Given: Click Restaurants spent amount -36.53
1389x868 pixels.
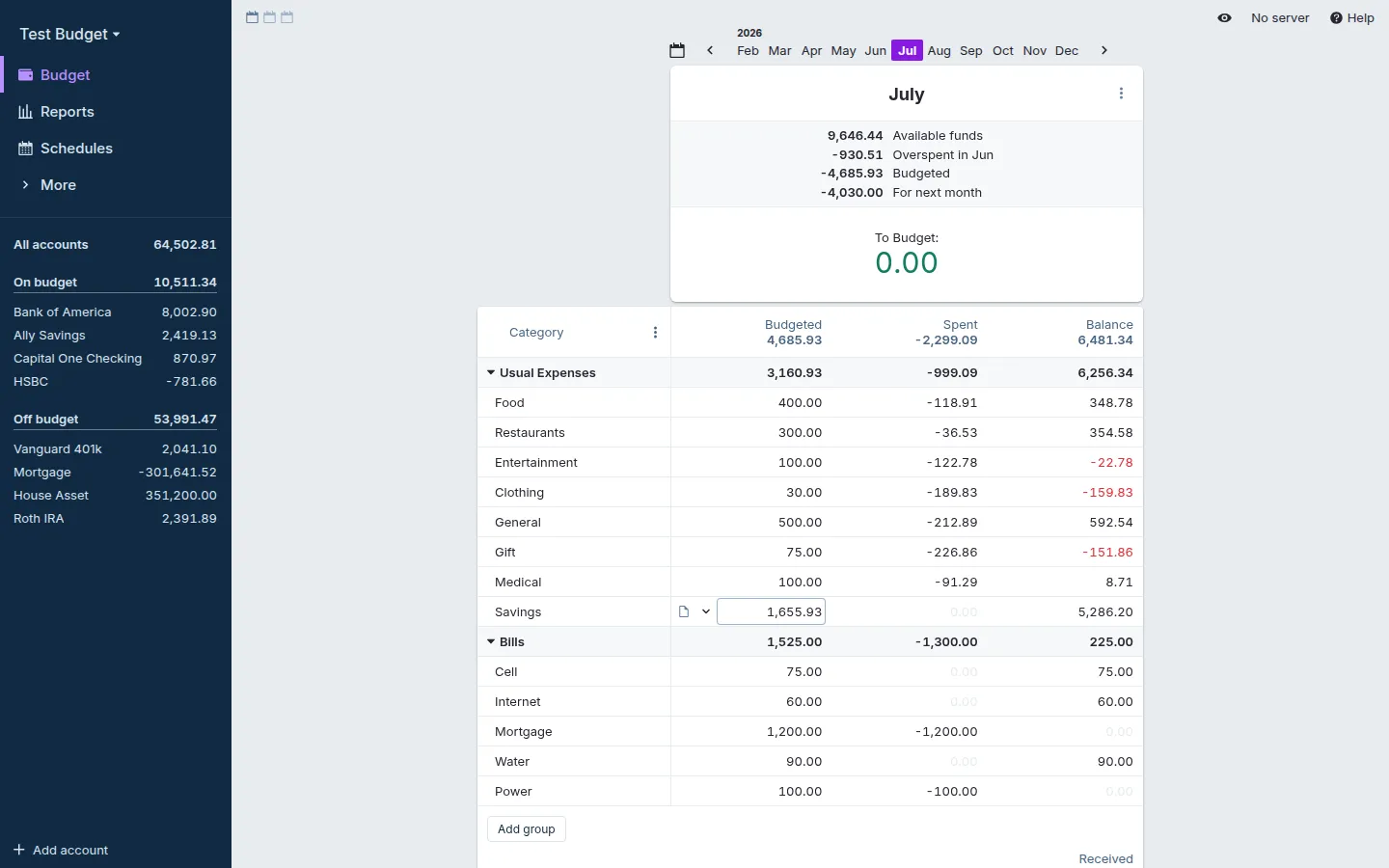Looking at the screenshot, I should [x=956, y=433].
